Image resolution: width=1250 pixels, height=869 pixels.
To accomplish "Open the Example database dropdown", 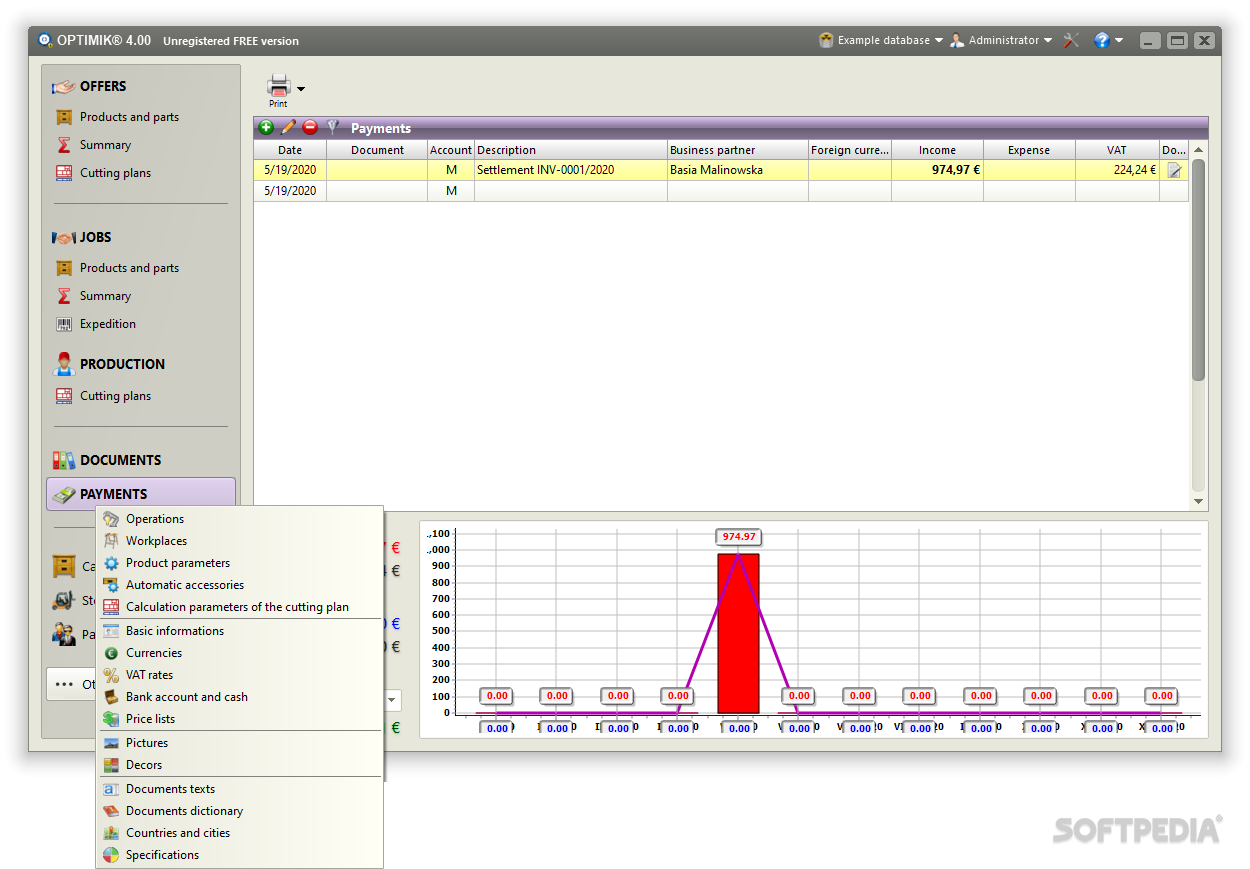I will click(x=881, y=40).
